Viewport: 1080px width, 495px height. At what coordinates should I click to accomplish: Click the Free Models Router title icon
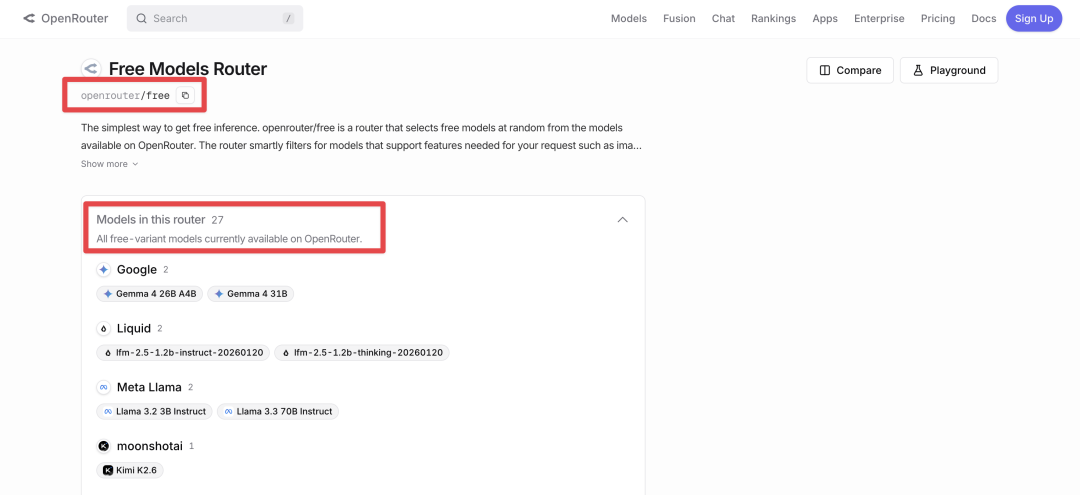91,69
